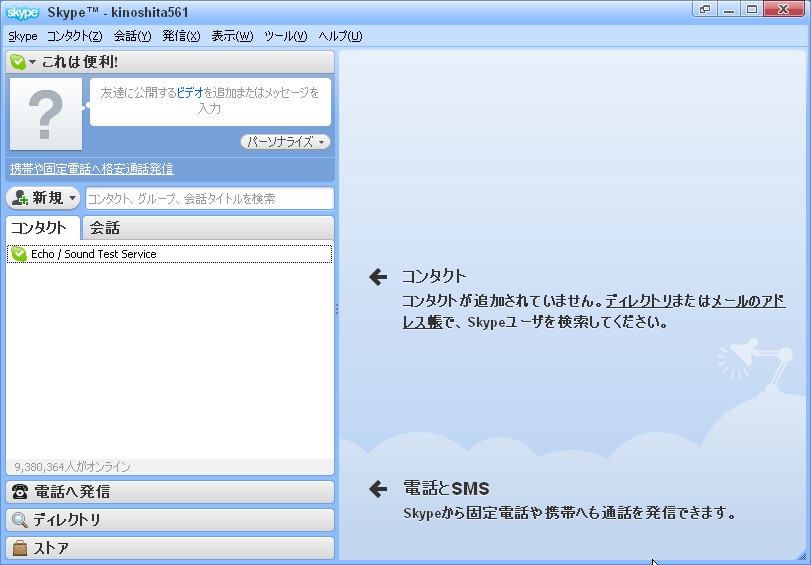Minimize the Skype window

click(729, 9)
